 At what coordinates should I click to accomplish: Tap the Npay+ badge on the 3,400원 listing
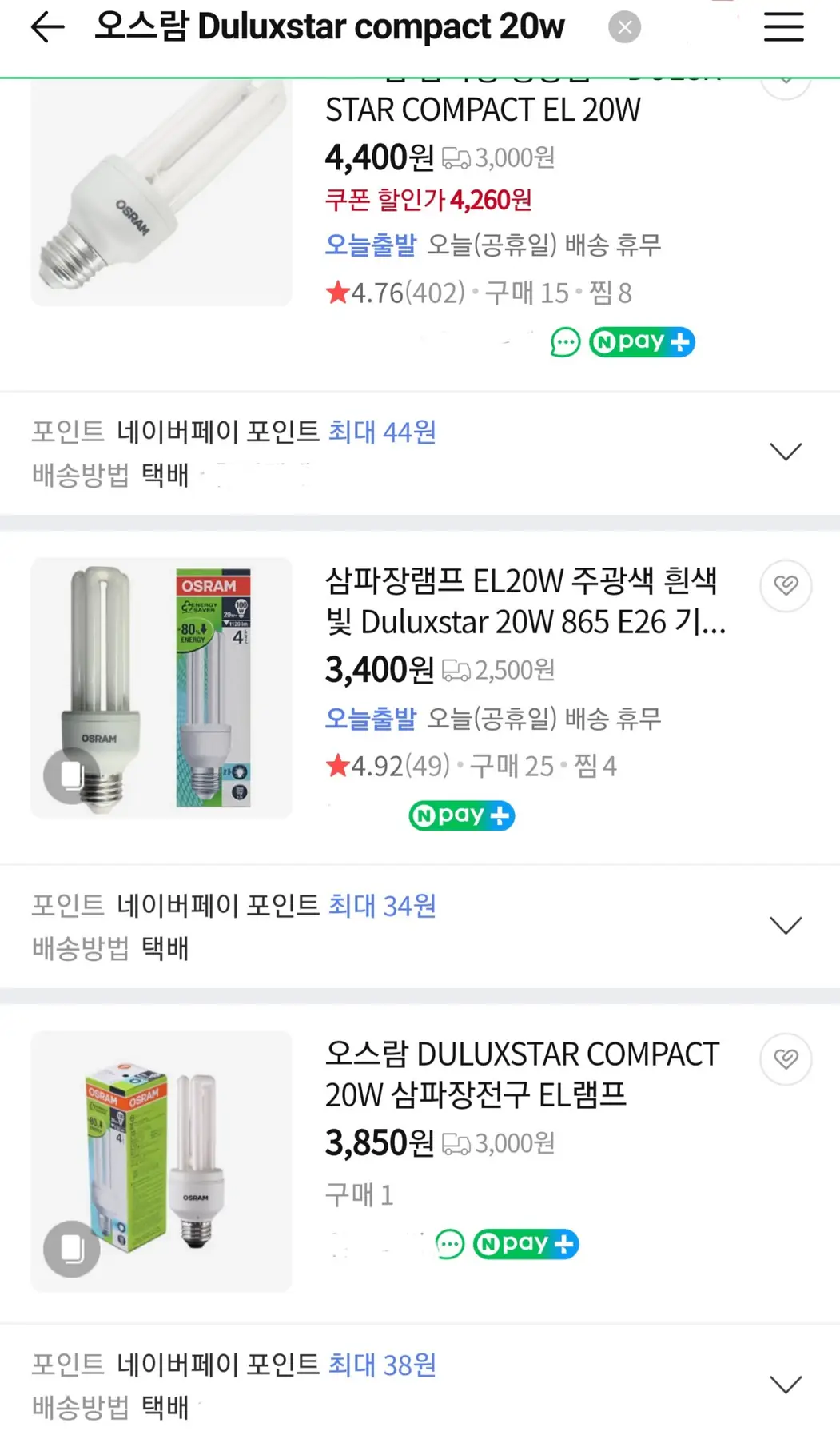[x=461, y=815]
